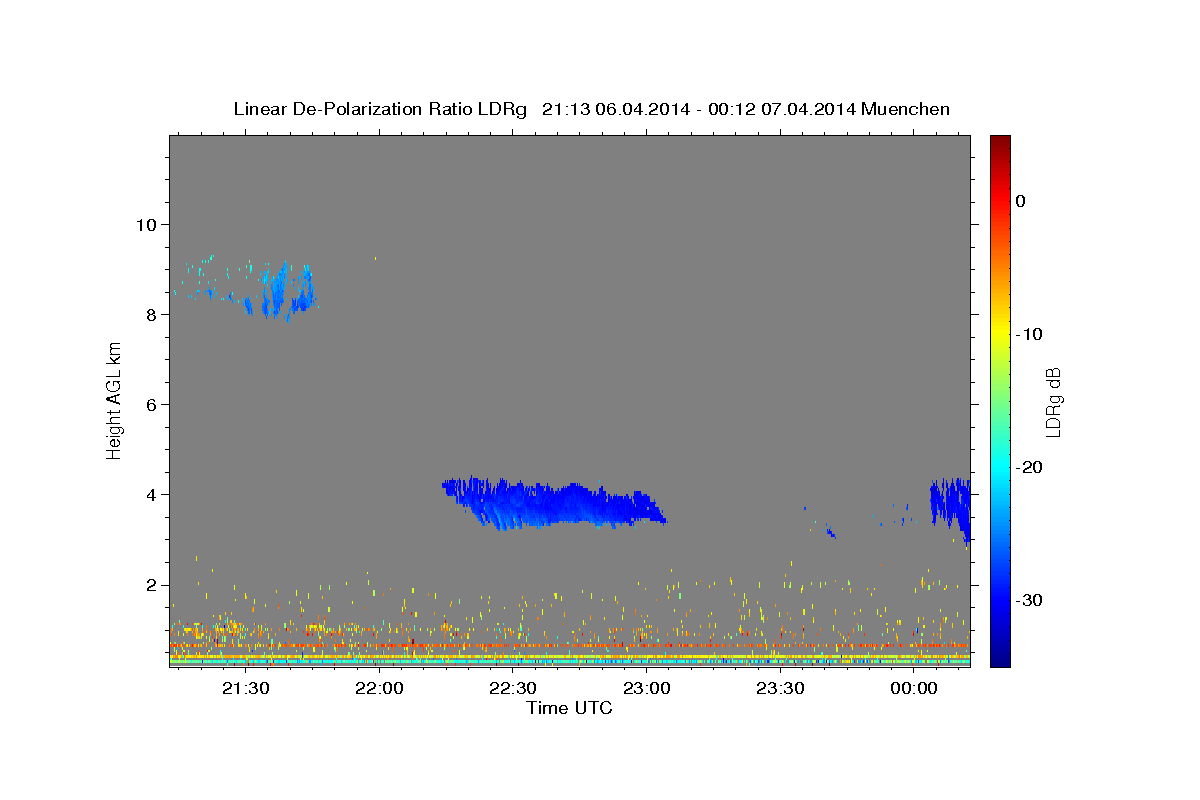The width and height of the screenshot is (1200, 800).
Task: Click the dark blue bottom of colorbar
Action: click(1000, 658)
